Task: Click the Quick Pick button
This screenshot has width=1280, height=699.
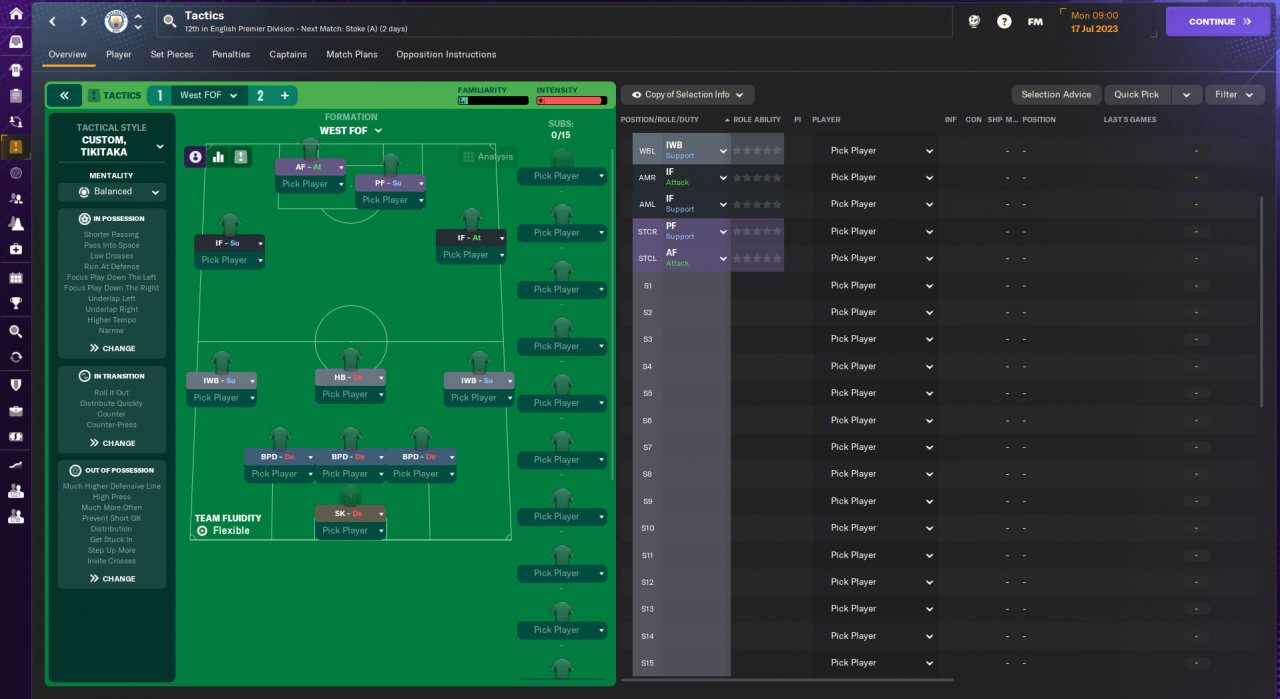Action: point(1137,95)
